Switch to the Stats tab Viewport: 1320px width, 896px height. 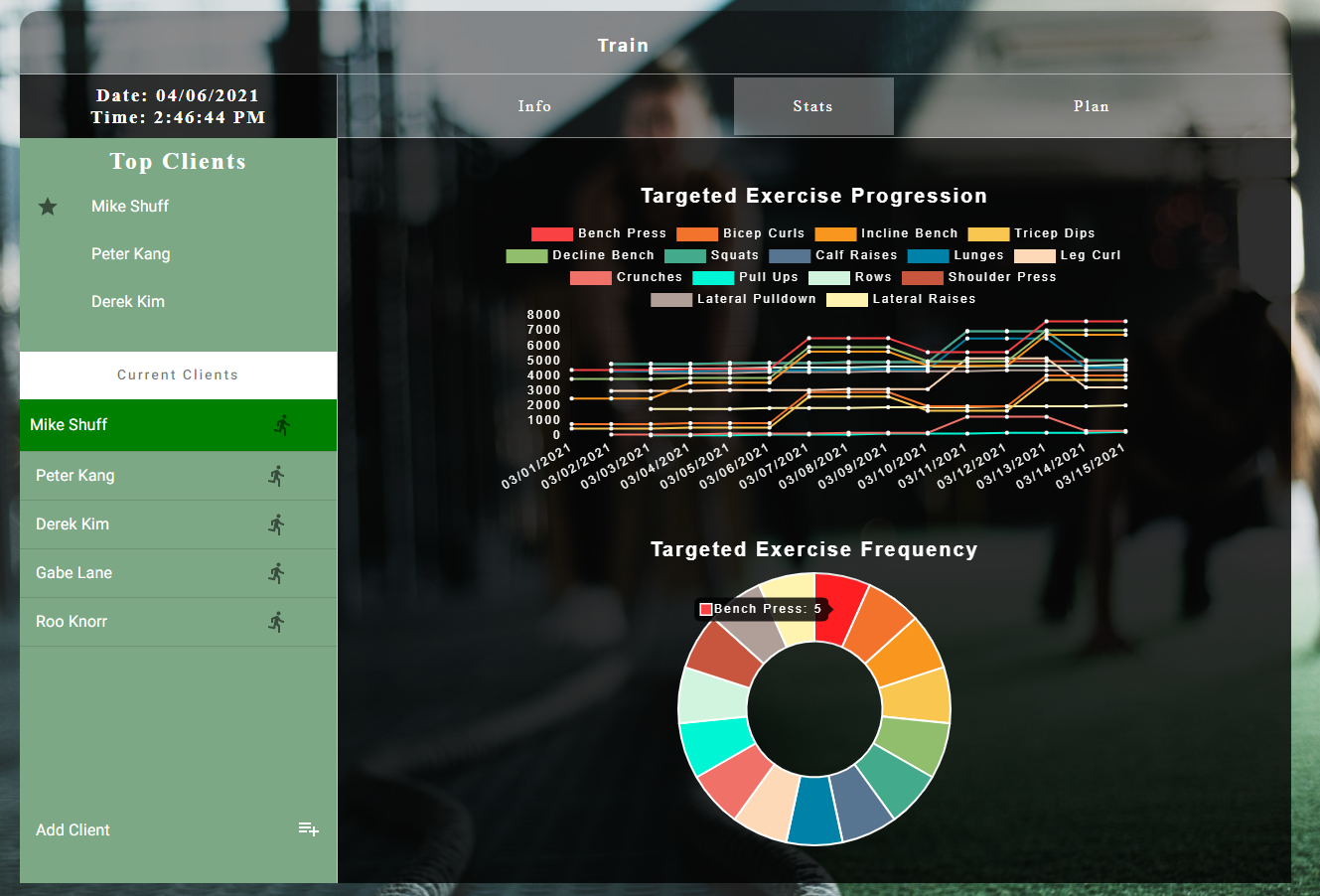click(813, 106)
